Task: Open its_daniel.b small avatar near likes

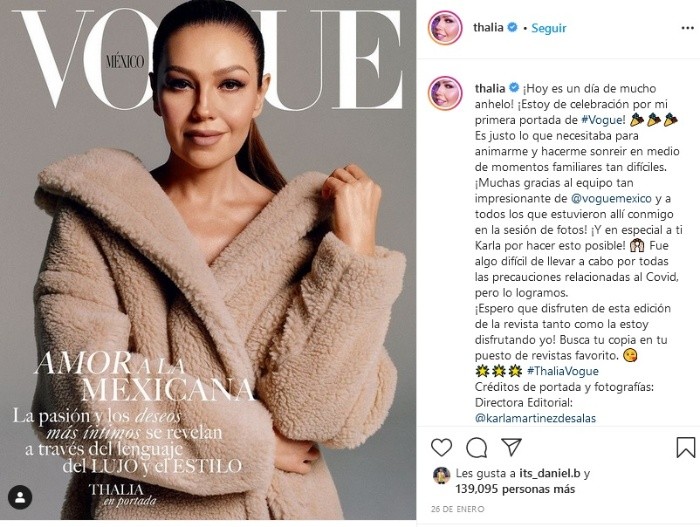Action: coord(441,476)
